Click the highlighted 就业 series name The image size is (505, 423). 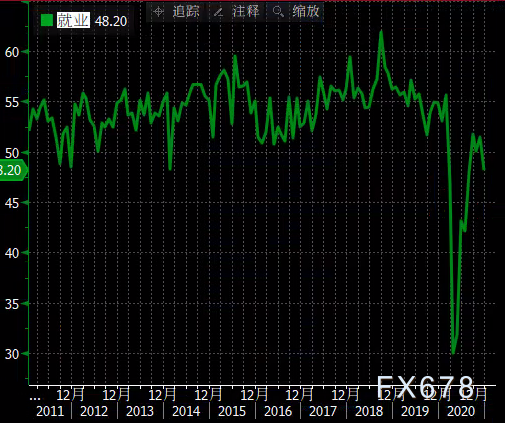(73, 20)
